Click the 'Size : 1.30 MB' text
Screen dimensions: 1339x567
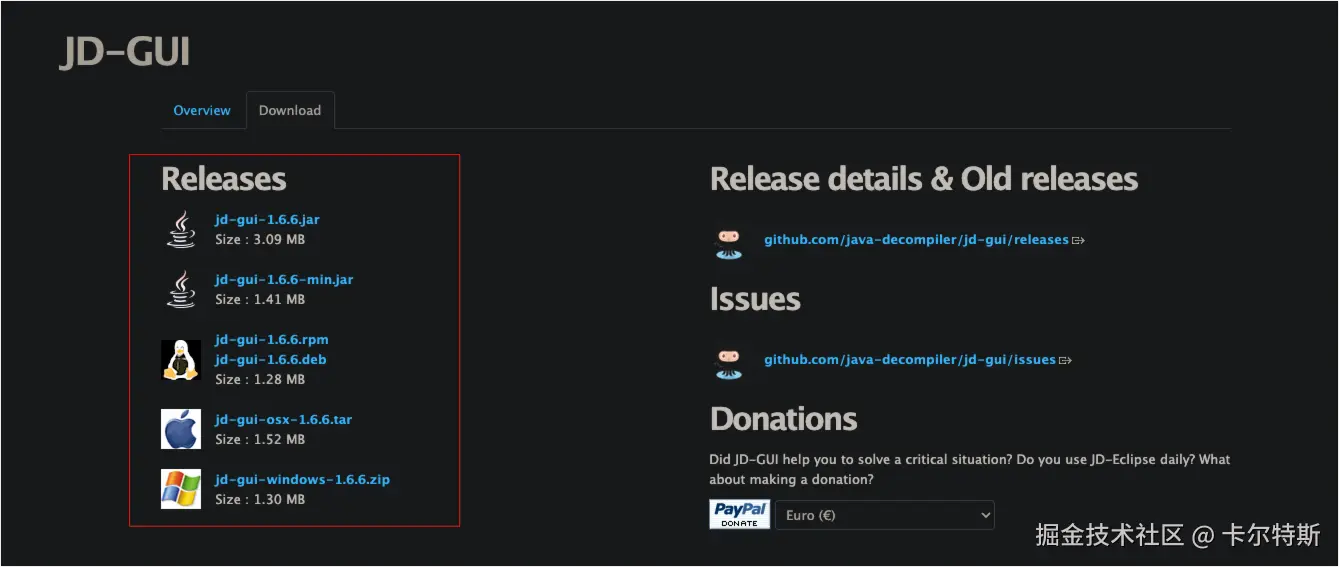pos(260,500)
